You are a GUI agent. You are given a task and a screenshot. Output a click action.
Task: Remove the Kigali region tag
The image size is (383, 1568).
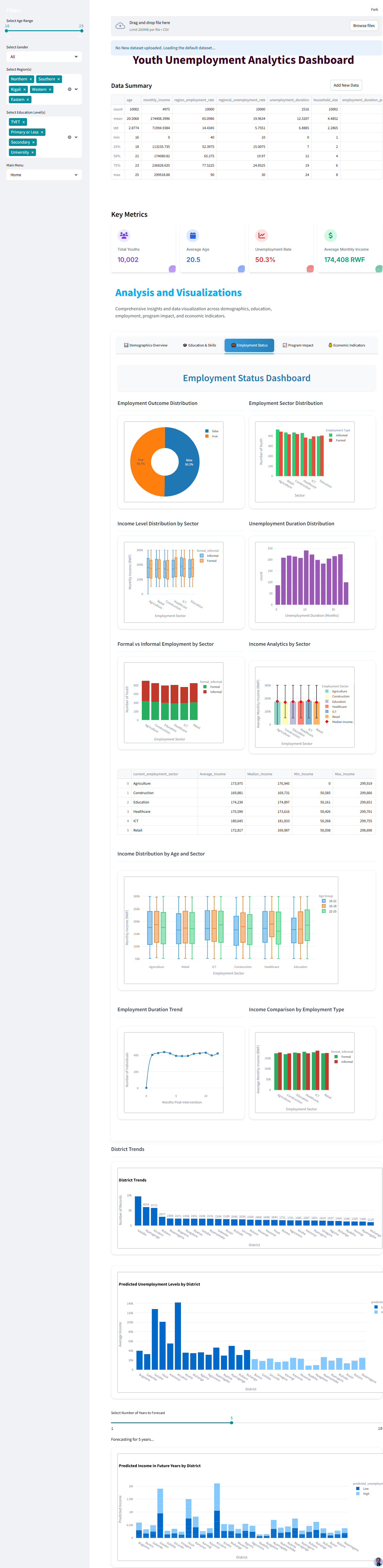point(24,90)
